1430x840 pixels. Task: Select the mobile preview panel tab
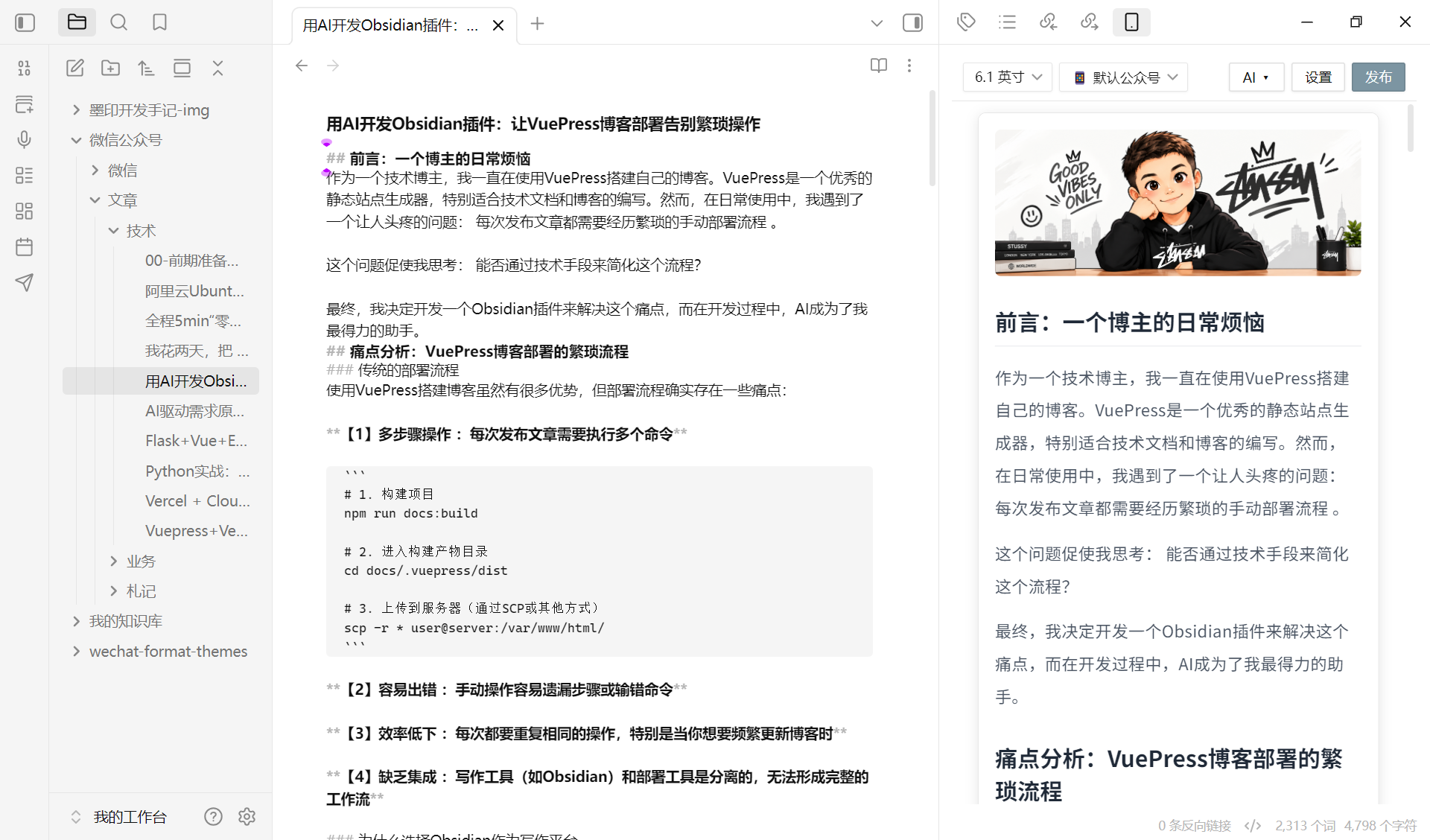[1131, 22]
